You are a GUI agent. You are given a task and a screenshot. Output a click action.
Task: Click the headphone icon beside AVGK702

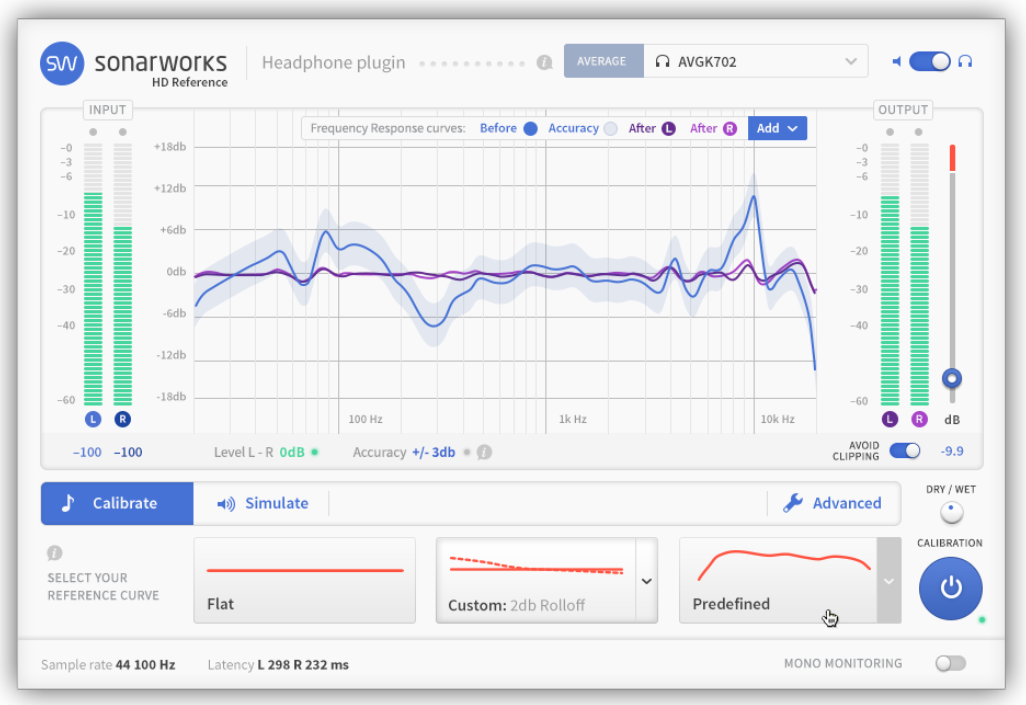662,62
